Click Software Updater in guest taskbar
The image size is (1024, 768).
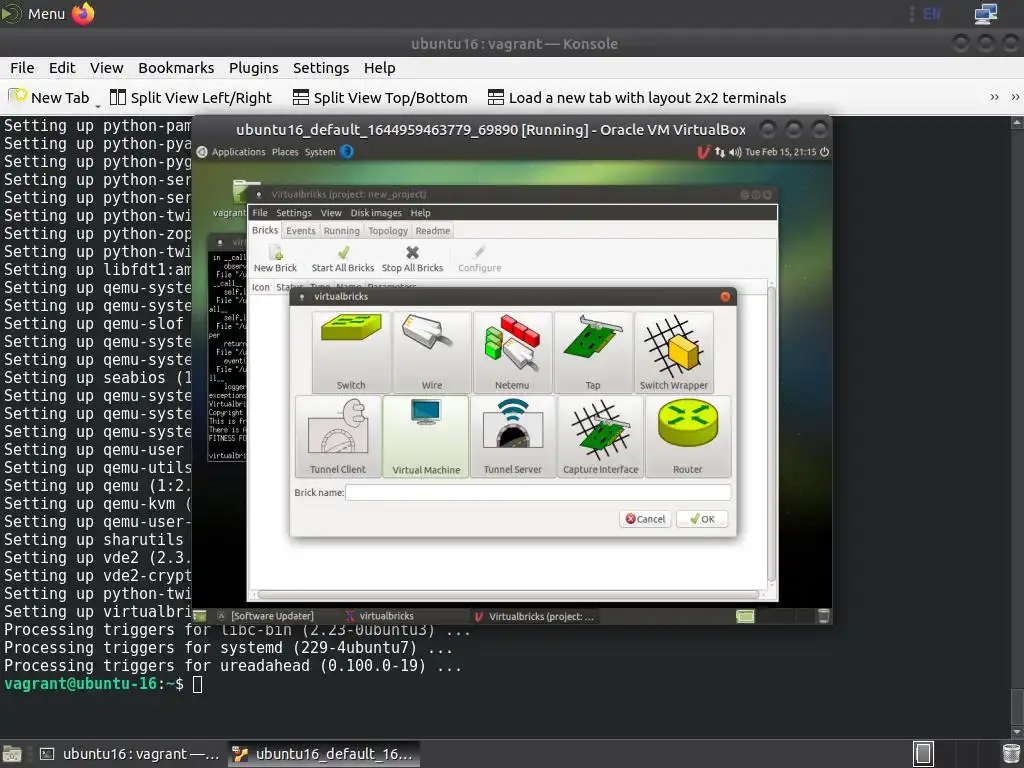tap(267, 616)
